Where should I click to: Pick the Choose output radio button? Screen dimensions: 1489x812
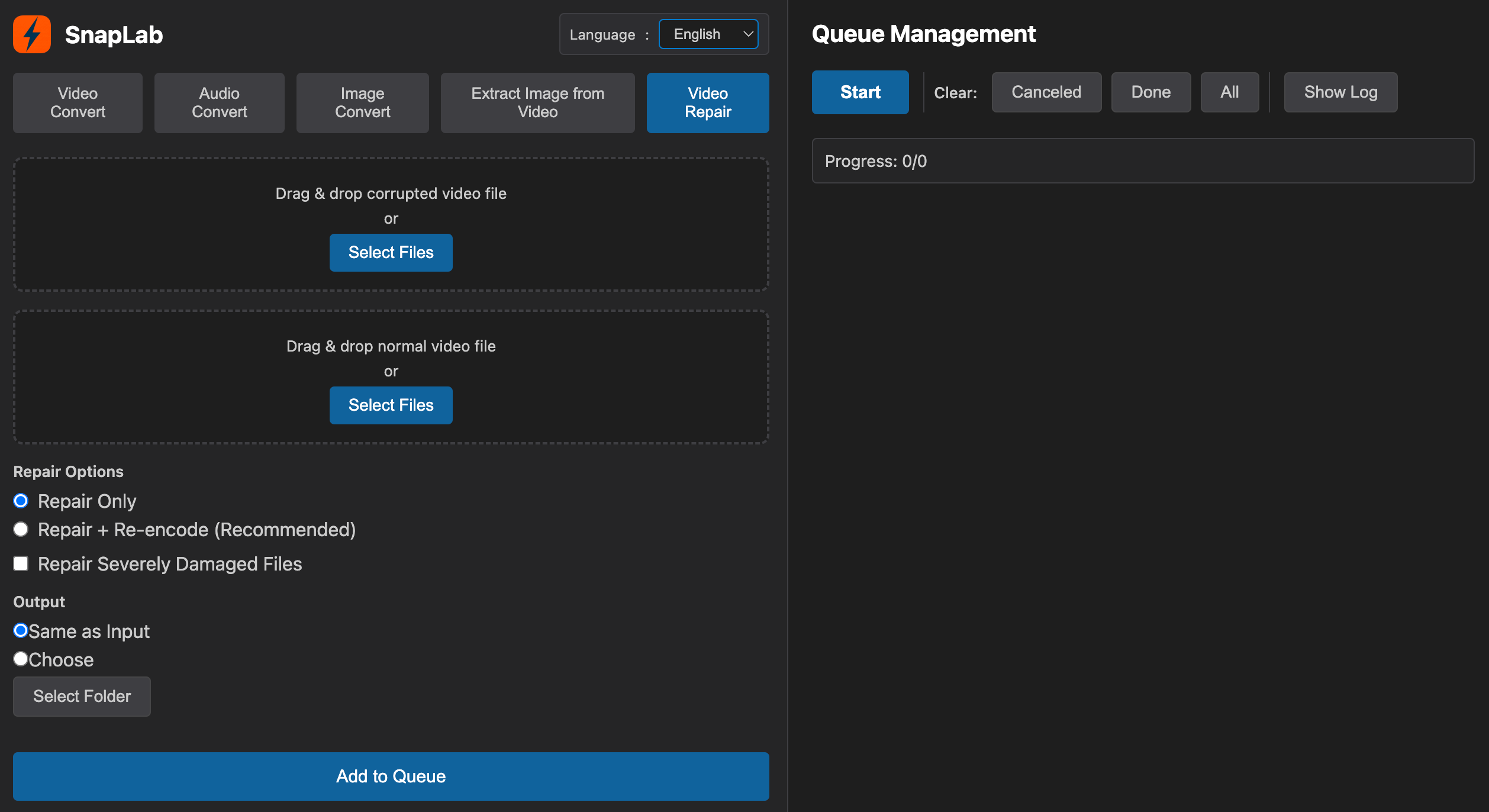coord(21,659)
